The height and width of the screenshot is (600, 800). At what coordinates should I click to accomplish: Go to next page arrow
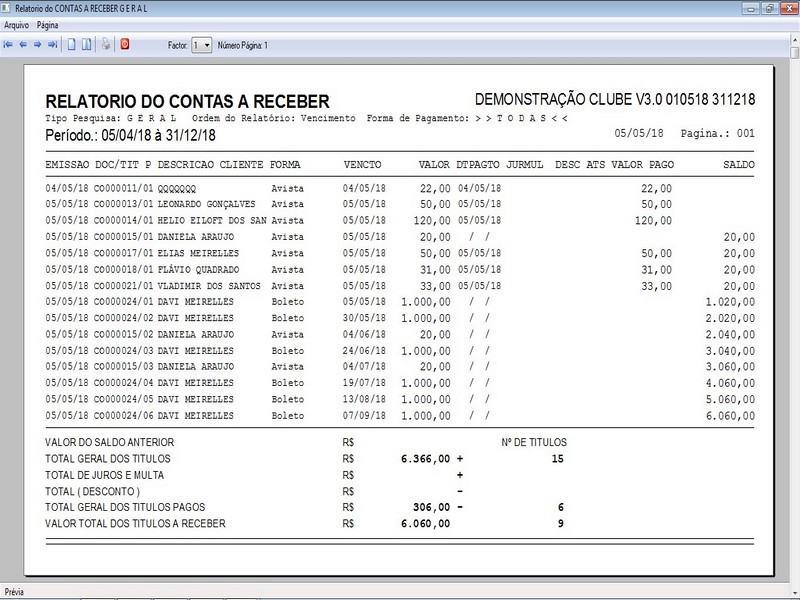37,45
